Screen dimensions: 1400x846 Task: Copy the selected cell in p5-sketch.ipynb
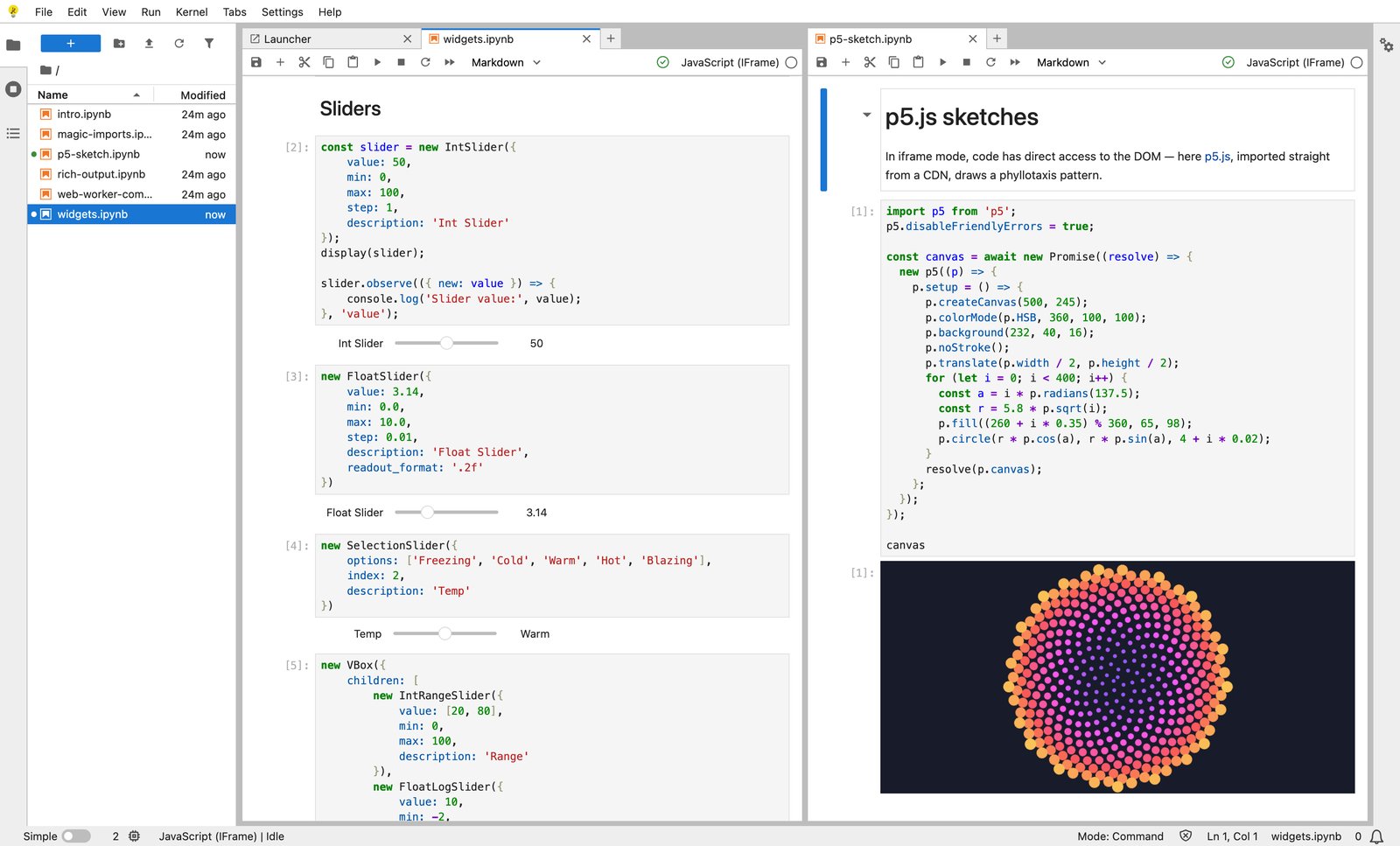tap(893, 62)
